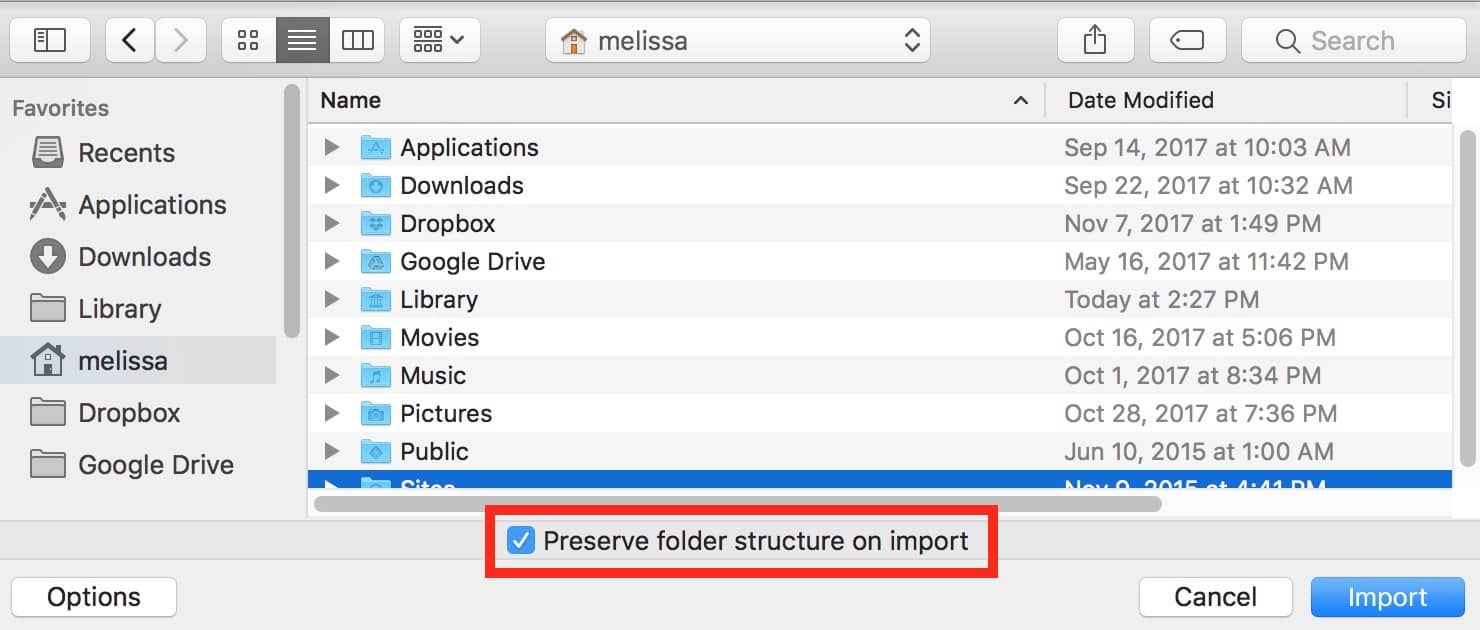Go back with the left chevron
Viewport: 1480px width, 630px height.
point(129,40)
